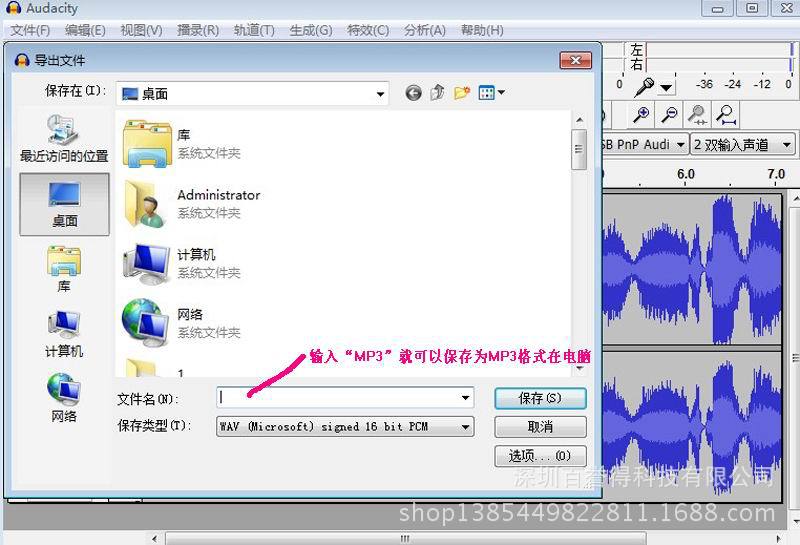Select 网络 item in file list
This screenshot has height=545, width=800.
point(182,323)
